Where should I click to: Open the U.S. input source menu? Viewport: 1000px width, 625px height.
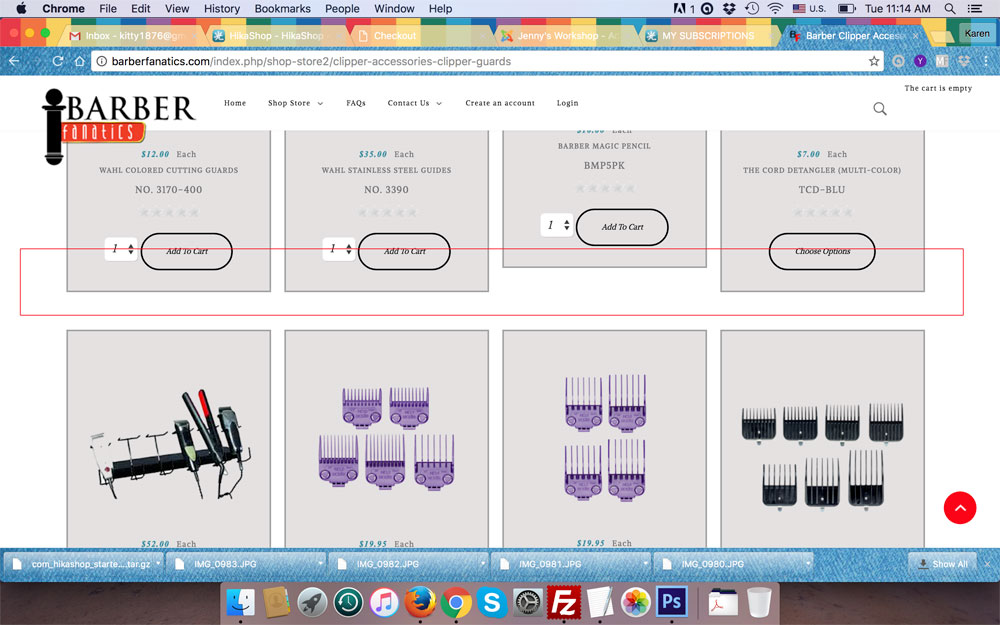tap(809, 8)
